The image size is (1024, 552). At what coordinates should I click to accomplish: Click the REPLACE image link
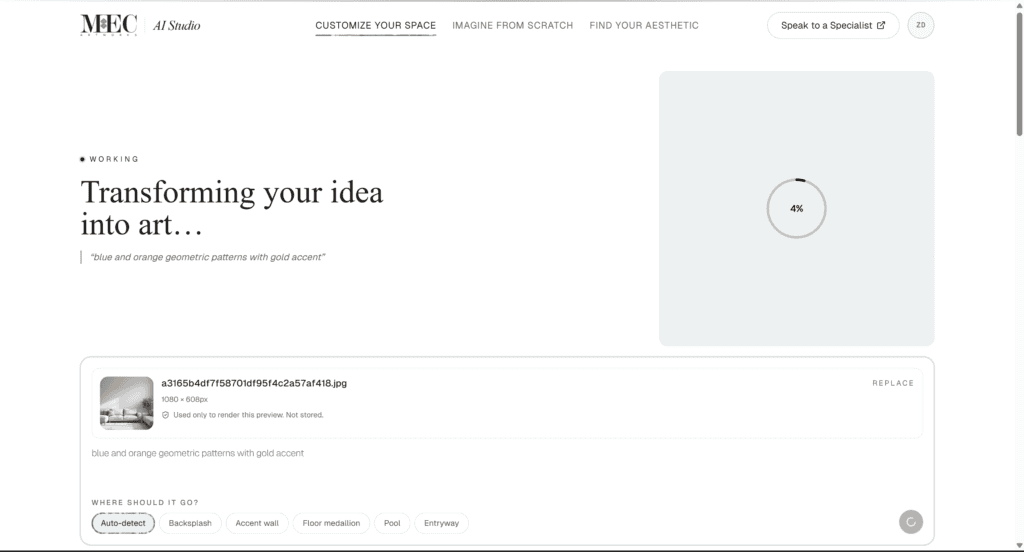893,383
